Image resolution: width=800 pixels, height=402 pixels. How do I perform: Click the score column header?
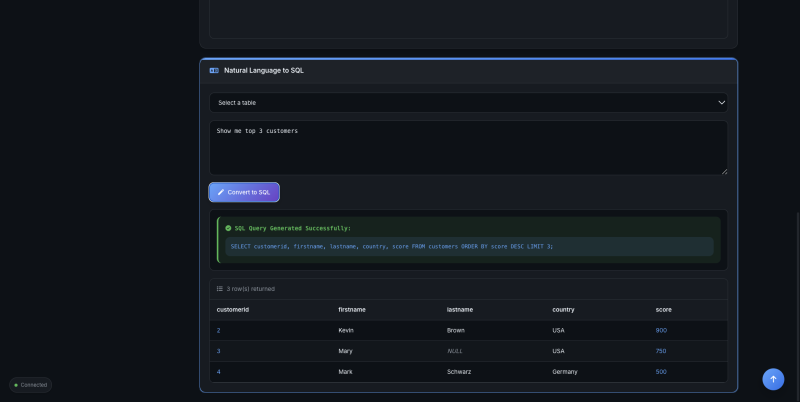(664, 310)
